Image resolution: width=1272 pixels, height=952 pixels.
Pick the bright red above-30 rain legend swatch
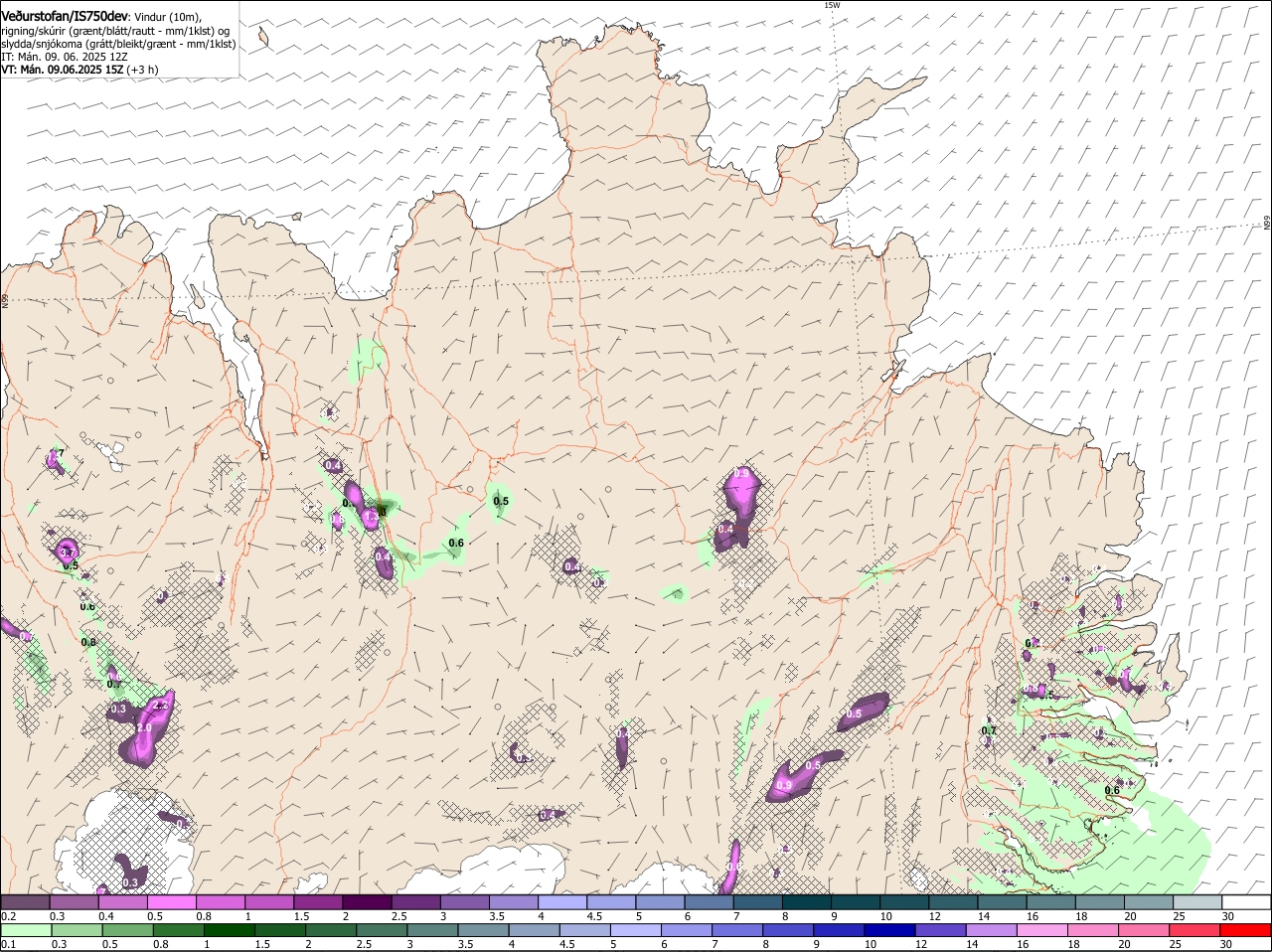[1247, 930]
